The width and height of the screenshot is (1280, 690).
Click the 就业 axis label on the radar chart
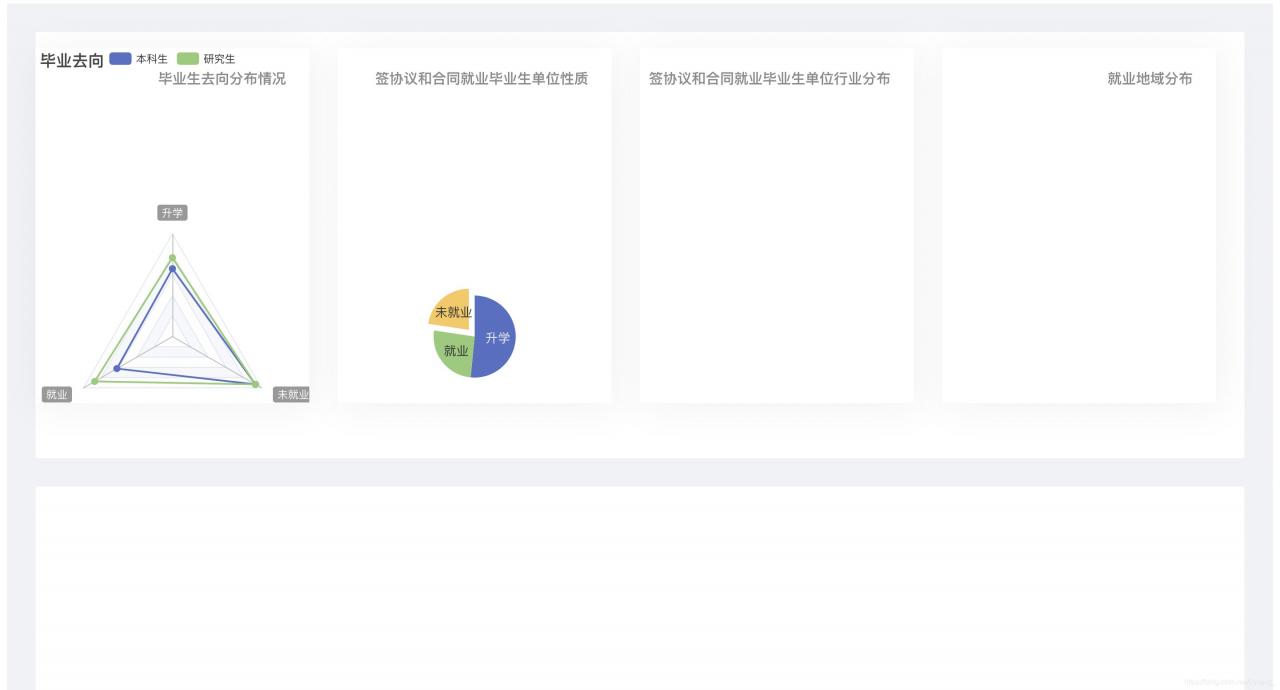57,395
